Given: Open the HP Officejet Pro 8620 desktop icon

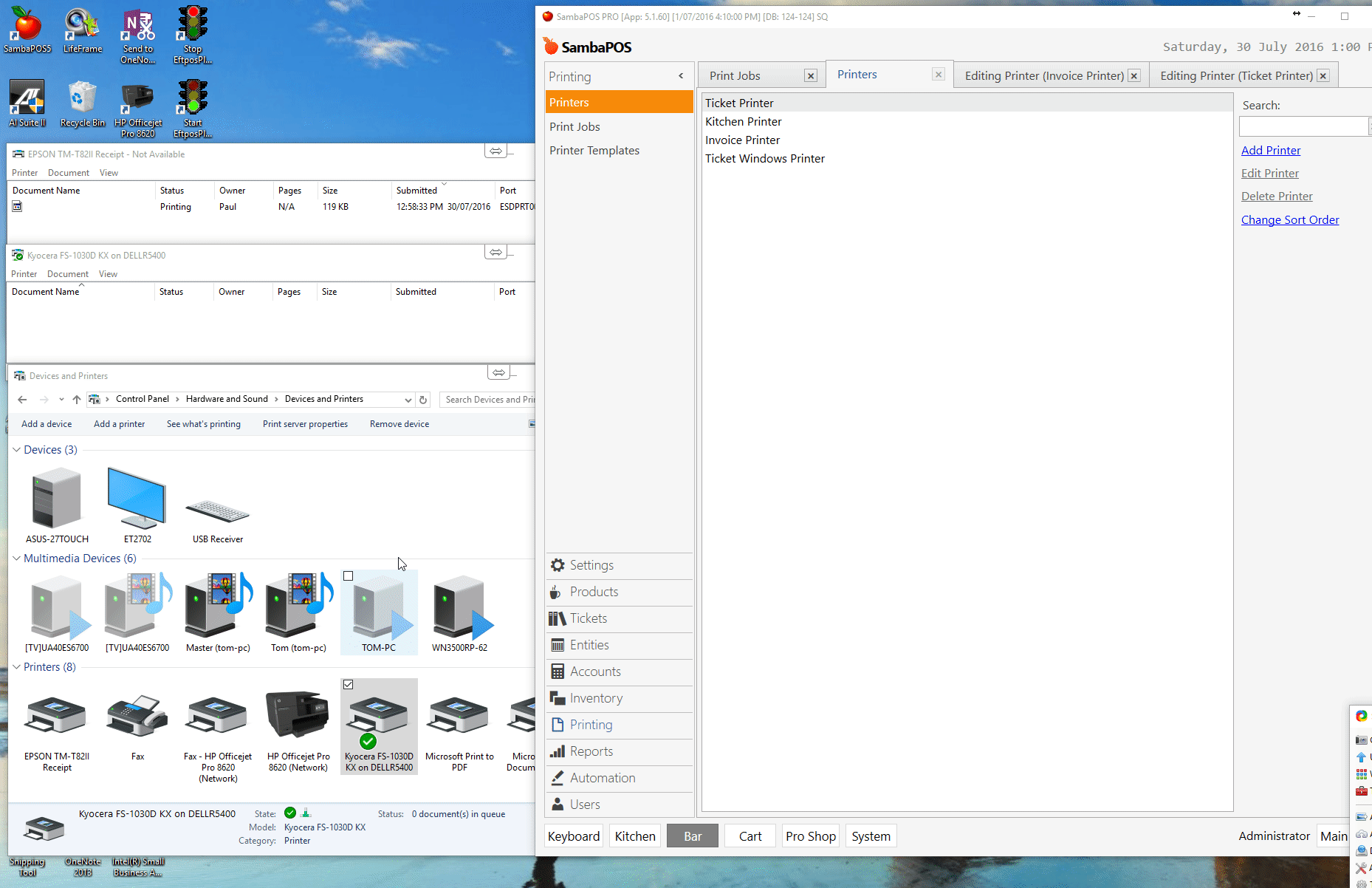Looking at the screenshot, I should tap(138, 109).
